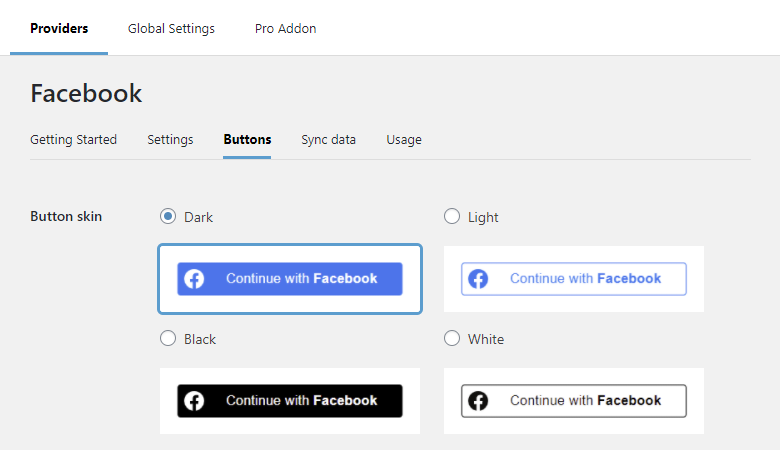780x450 pixels.
Task: Click Facebook logo on the blue Dark button
Action: click(195, 279)
